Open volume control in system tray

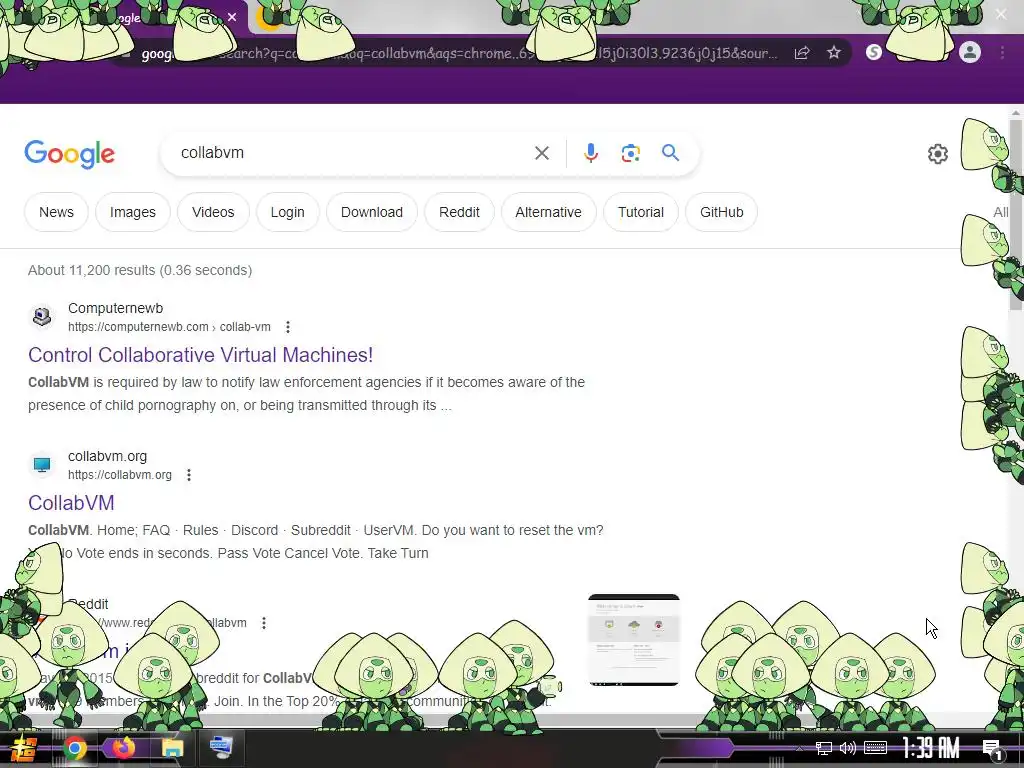pyautogui.click(x=848, y=748)
